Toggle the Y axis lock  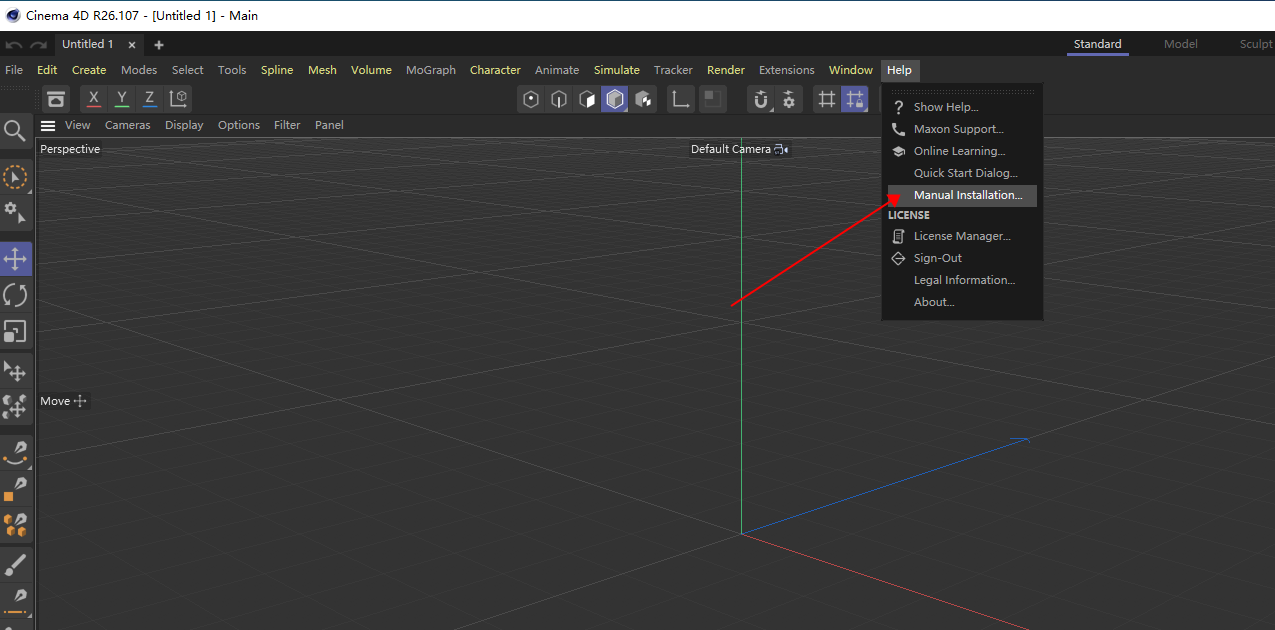tap(120, 98)
